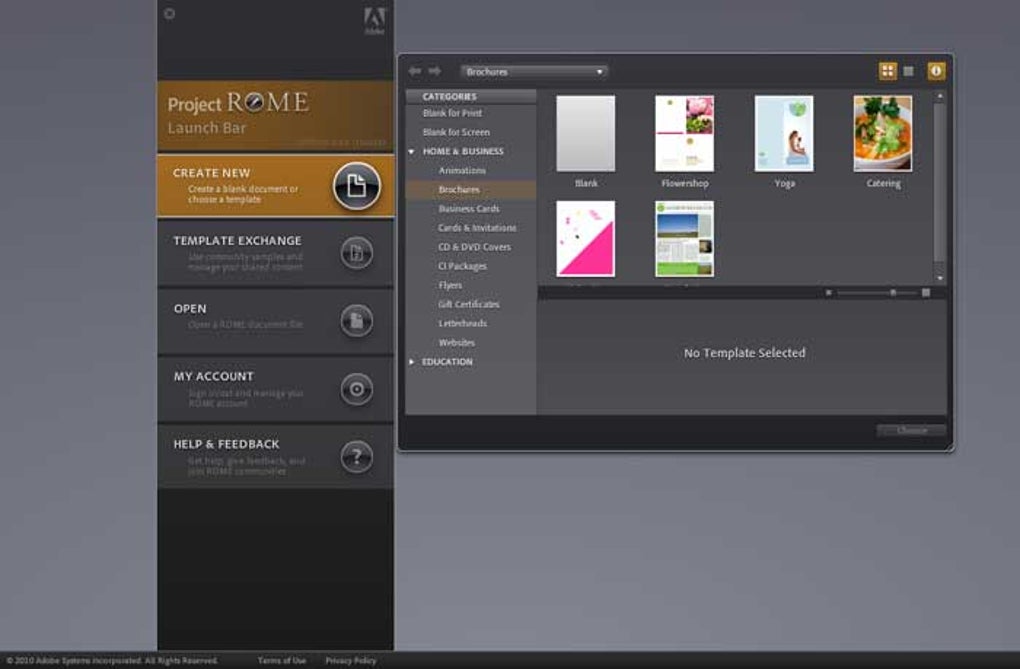Go back with the left arrow
This screenshot has width=1020, height=669.
coord(414,71)
